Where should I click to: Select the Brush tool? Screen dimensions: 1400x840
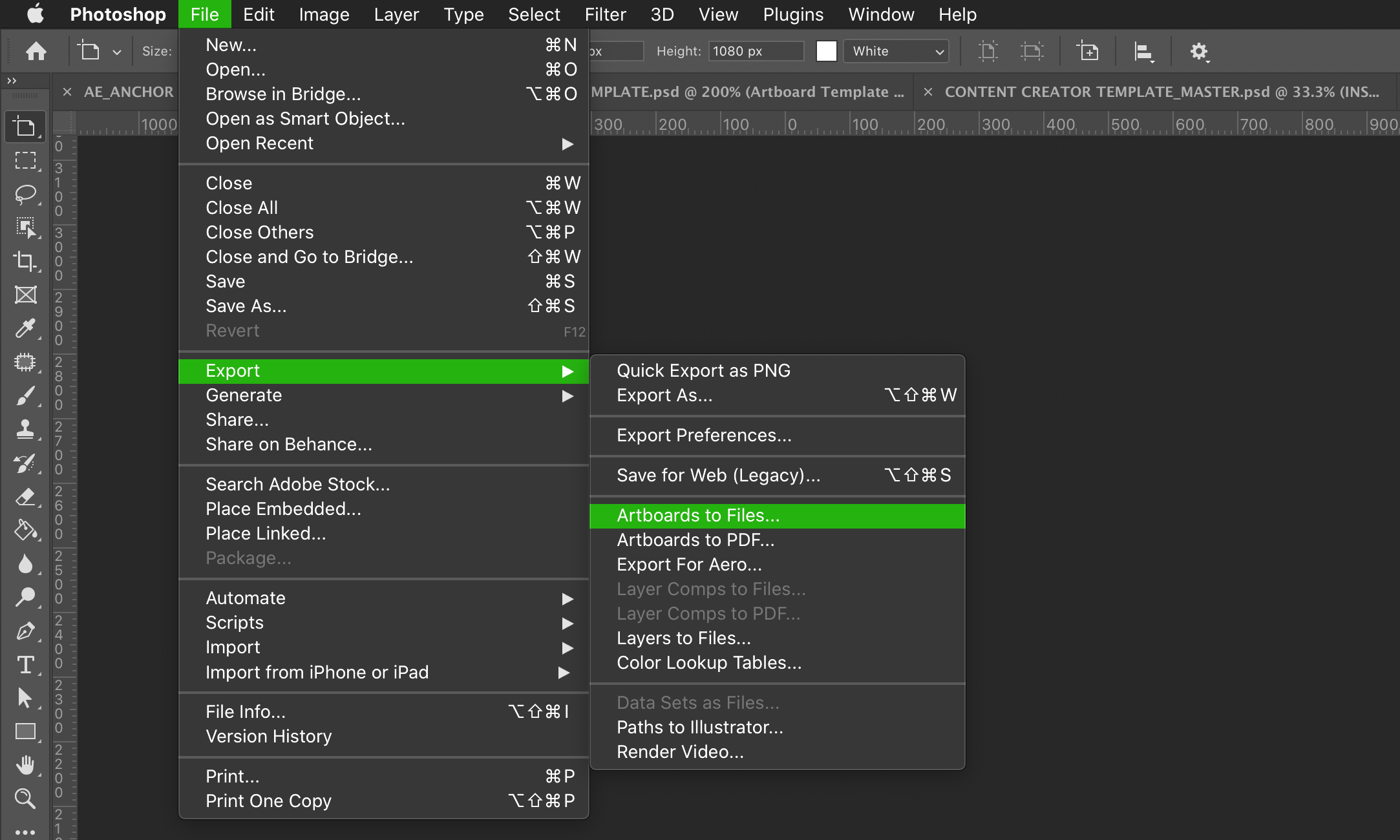(25, 395)
